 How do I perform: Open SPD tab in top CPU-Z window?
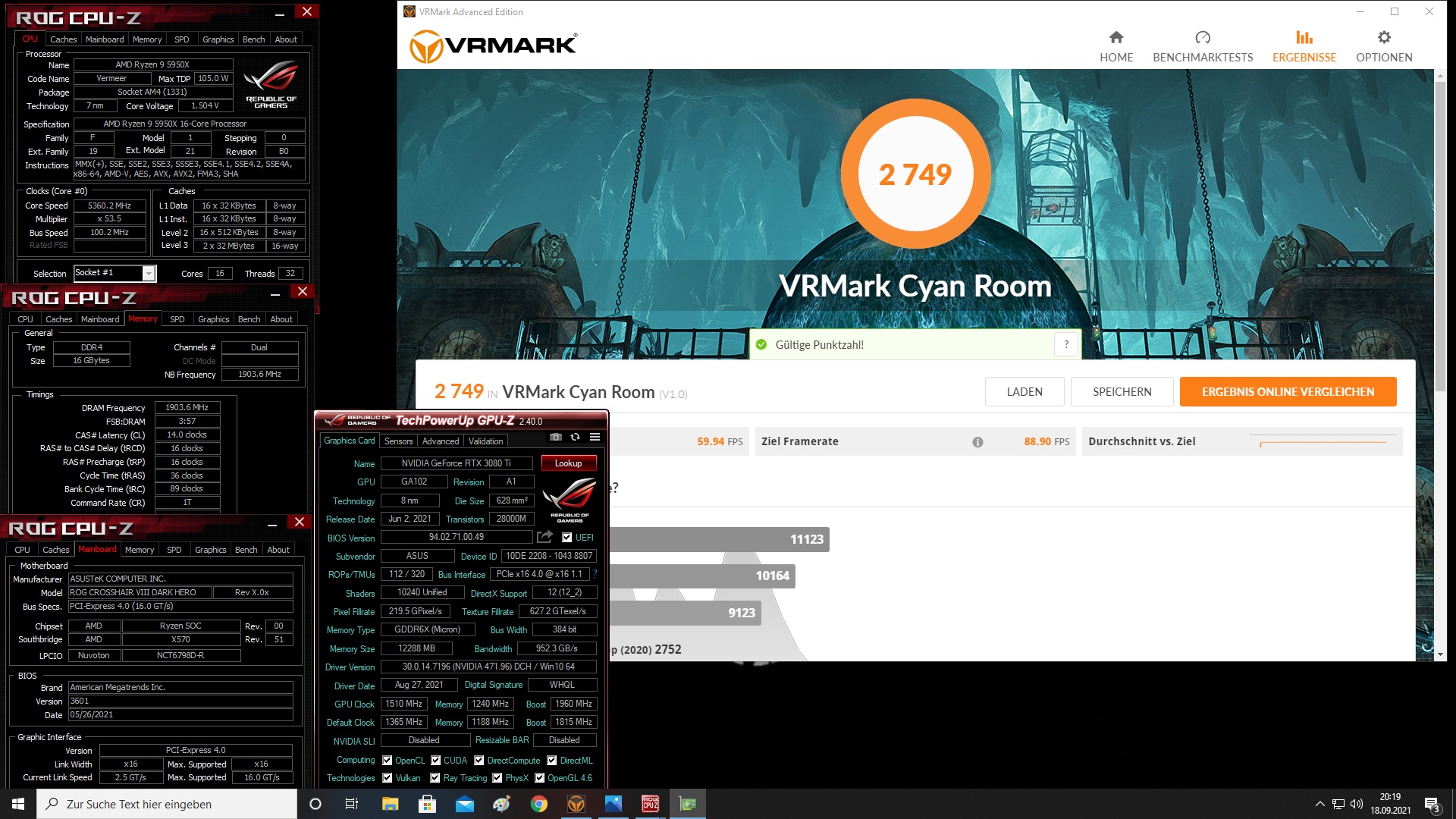182,39
